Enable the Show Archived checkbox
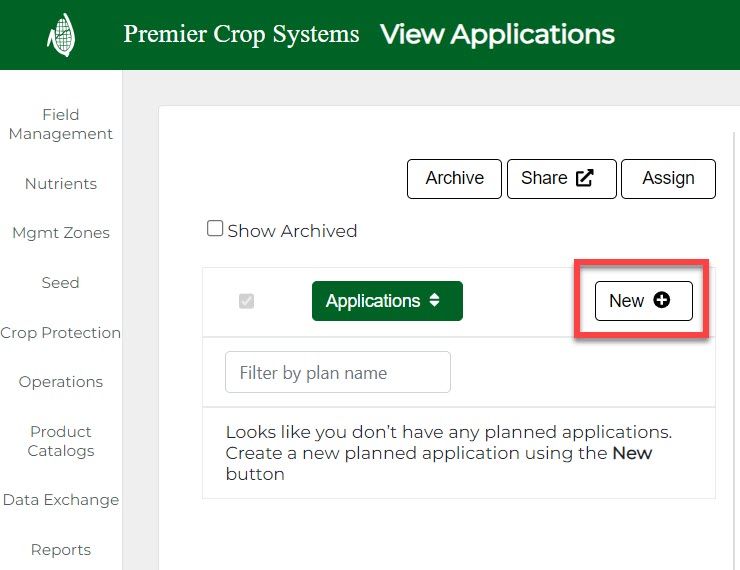 point(215,229)
